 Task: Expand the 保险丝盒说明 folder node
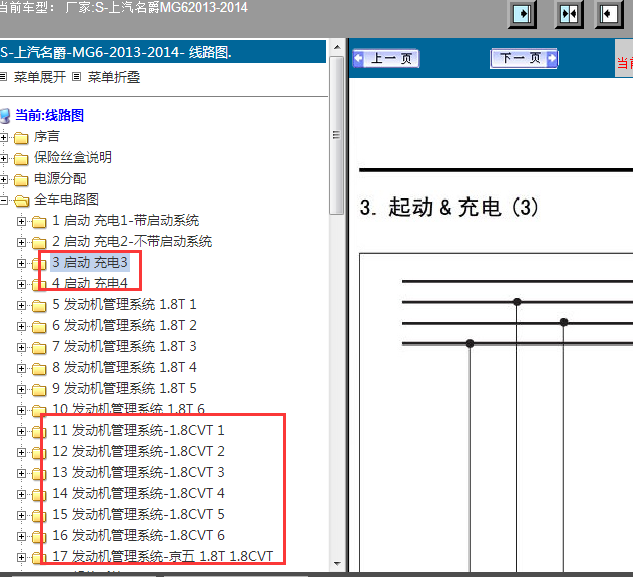tap(4, 158)
